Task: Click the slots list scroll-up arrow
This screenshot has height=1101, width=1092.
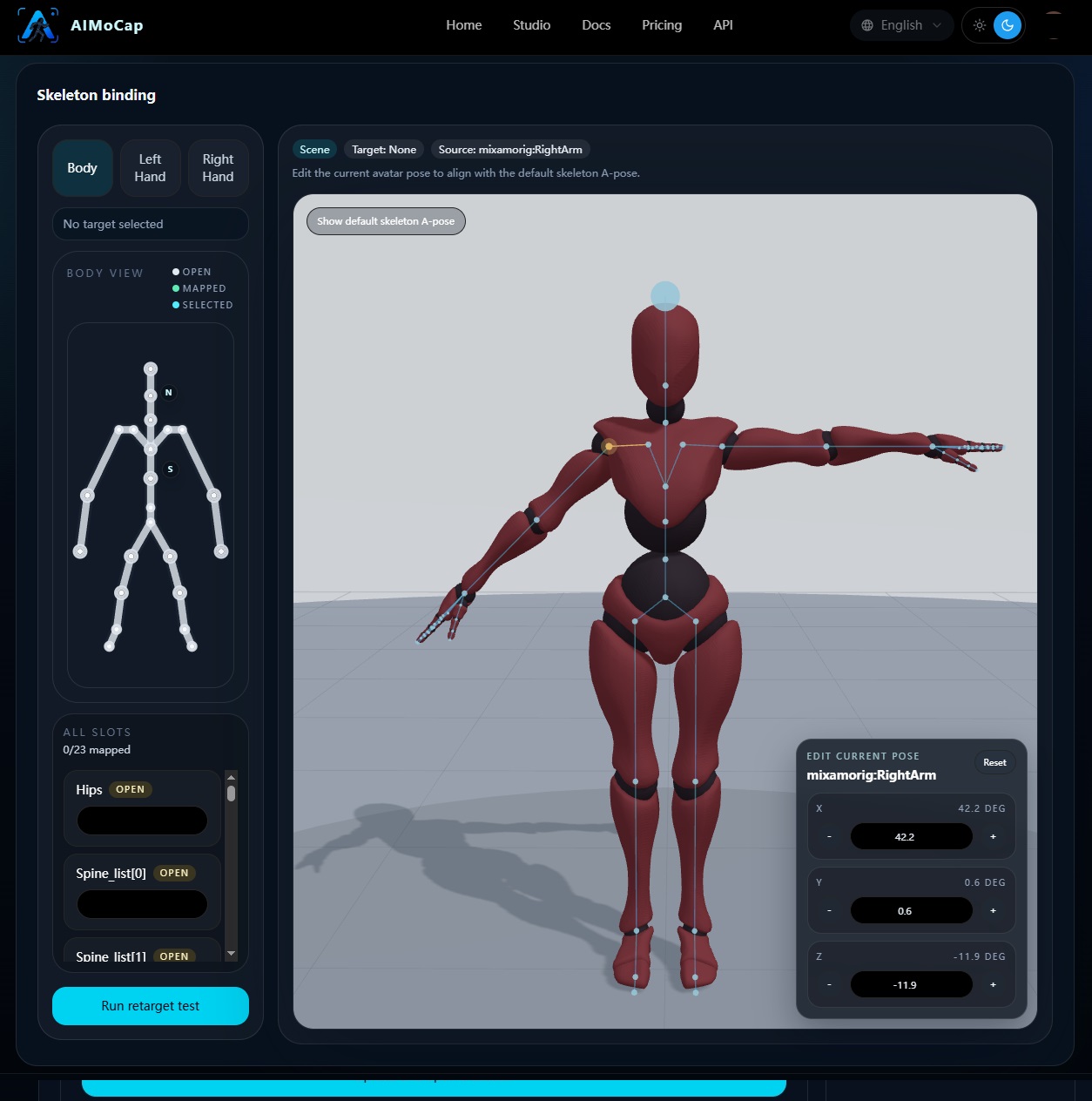Action: click(x=231, y=777)
